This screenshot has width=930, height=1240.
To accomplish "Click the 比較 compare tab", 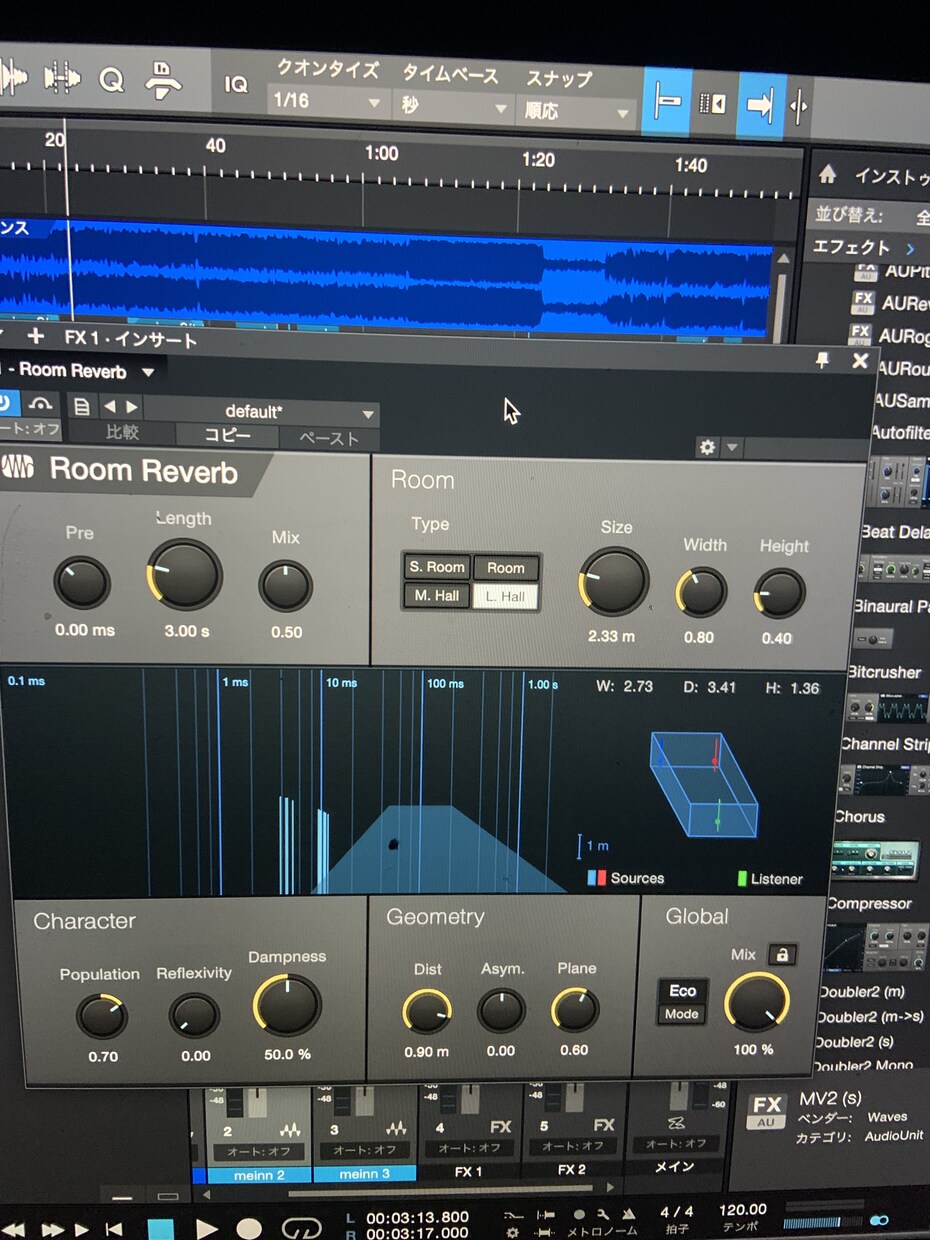I will point(122,433).
